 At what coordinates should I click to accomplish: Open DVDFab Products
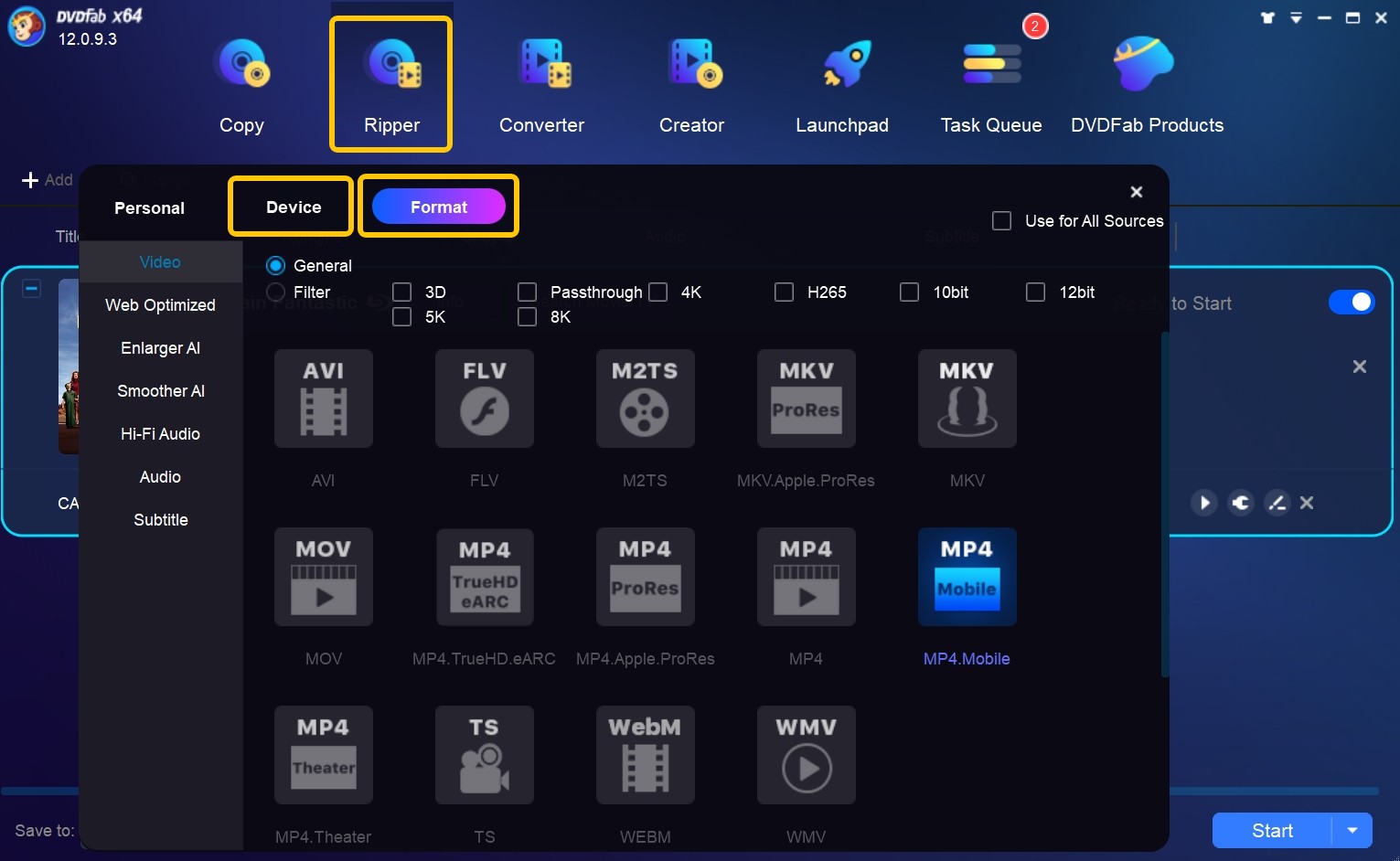(x=1147, y=86)
